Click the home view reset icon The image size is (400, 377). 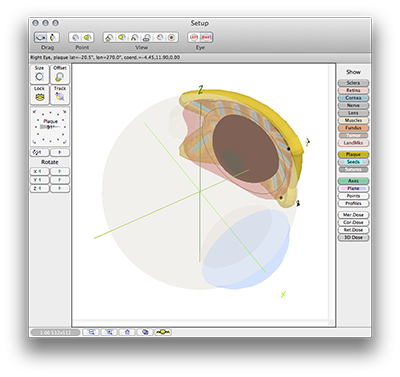click(x=127, y=332)
